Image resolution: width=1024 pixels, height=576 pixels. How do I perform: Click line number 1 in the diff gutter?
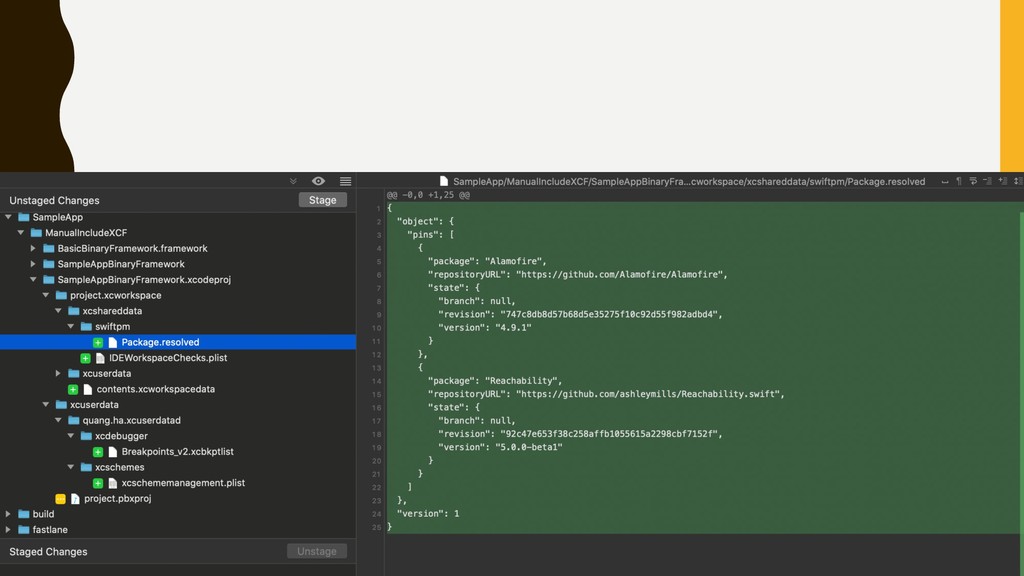(x=378, y=208)
